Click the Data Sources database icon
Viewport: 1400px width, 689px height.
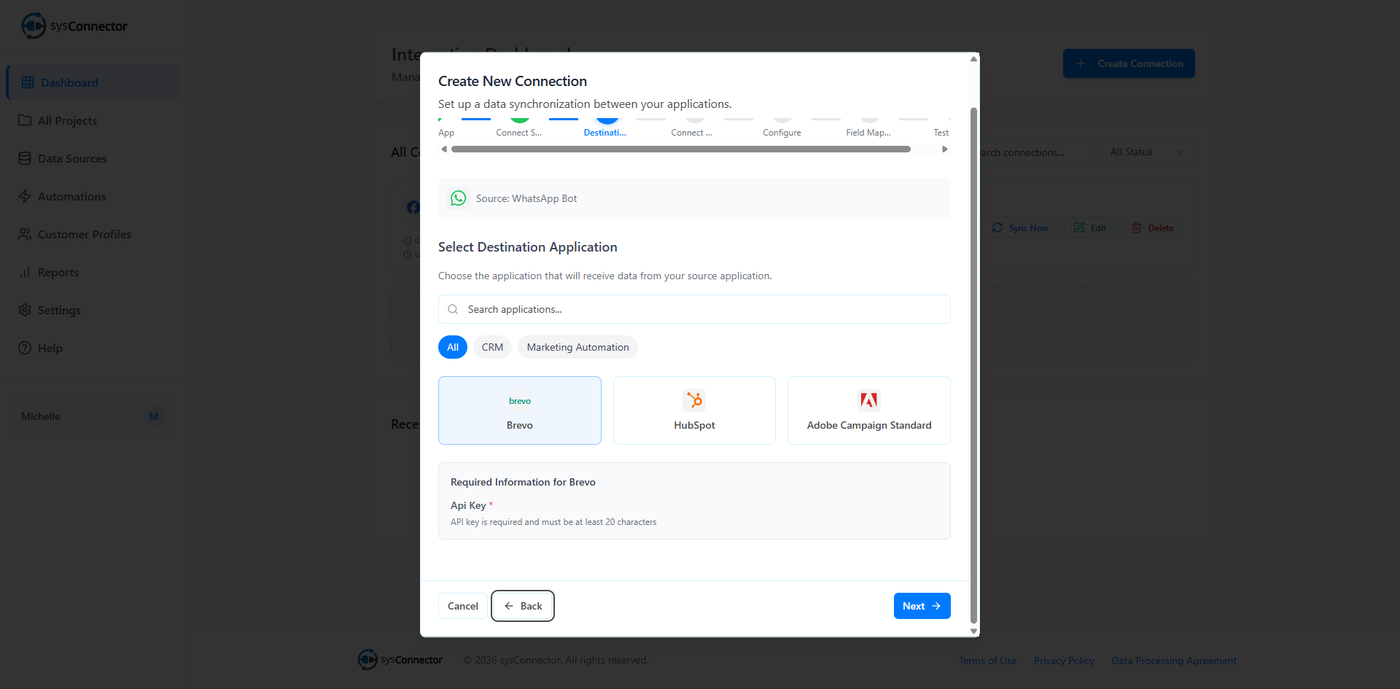pos(25,159)
